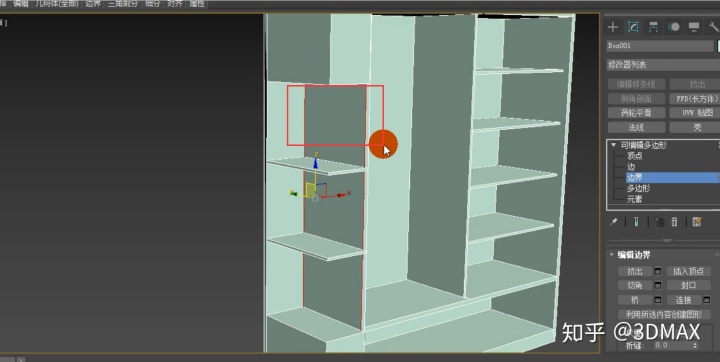Switch to the Modify panel icon
The height and width of the screenshot is (362, 720).
[x=633, y=27]
